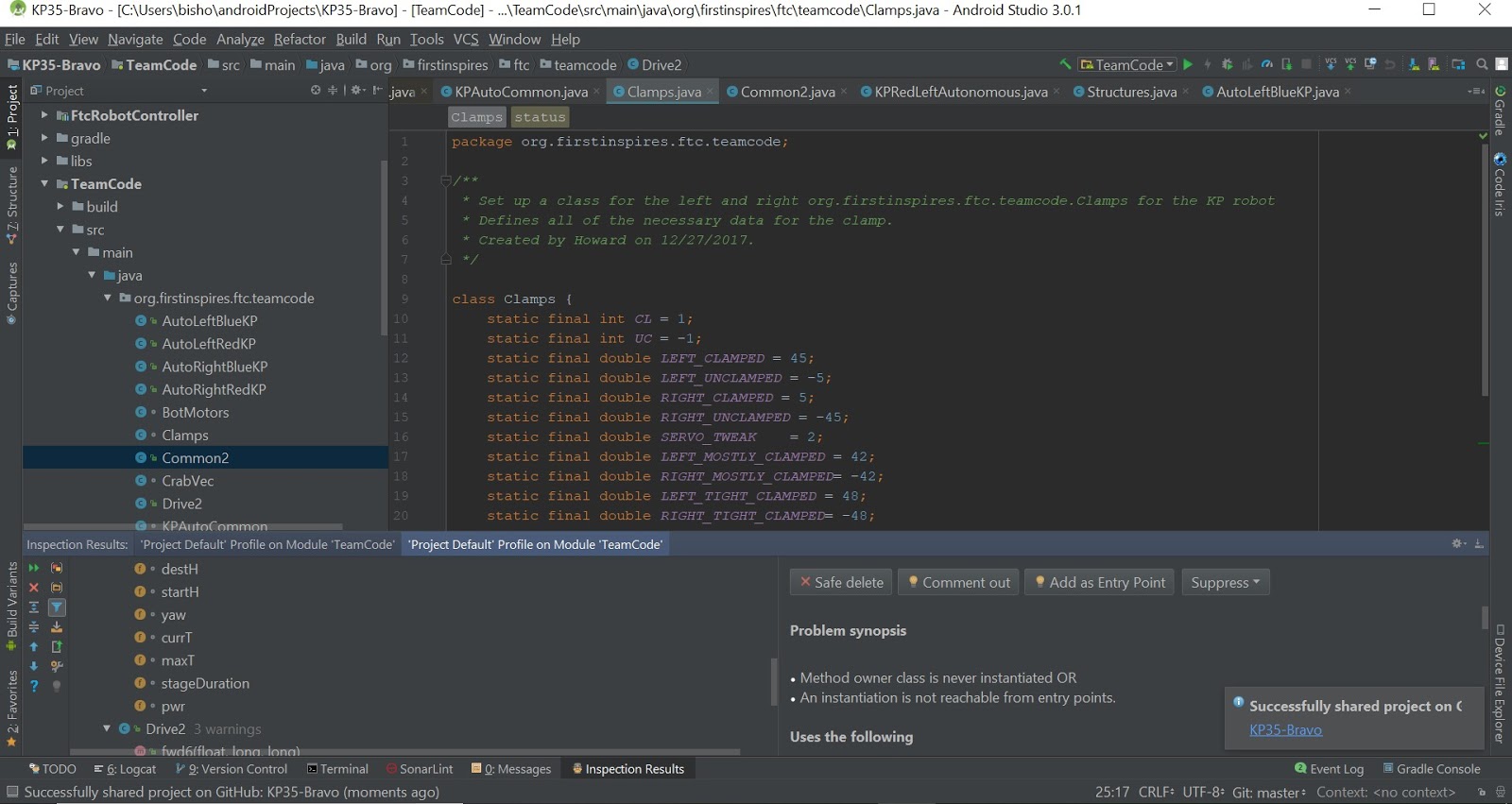The image size is (1512, 804).
Task: Open the TeamCode run configuration dropdown
Action: [x=1128, y=64]
